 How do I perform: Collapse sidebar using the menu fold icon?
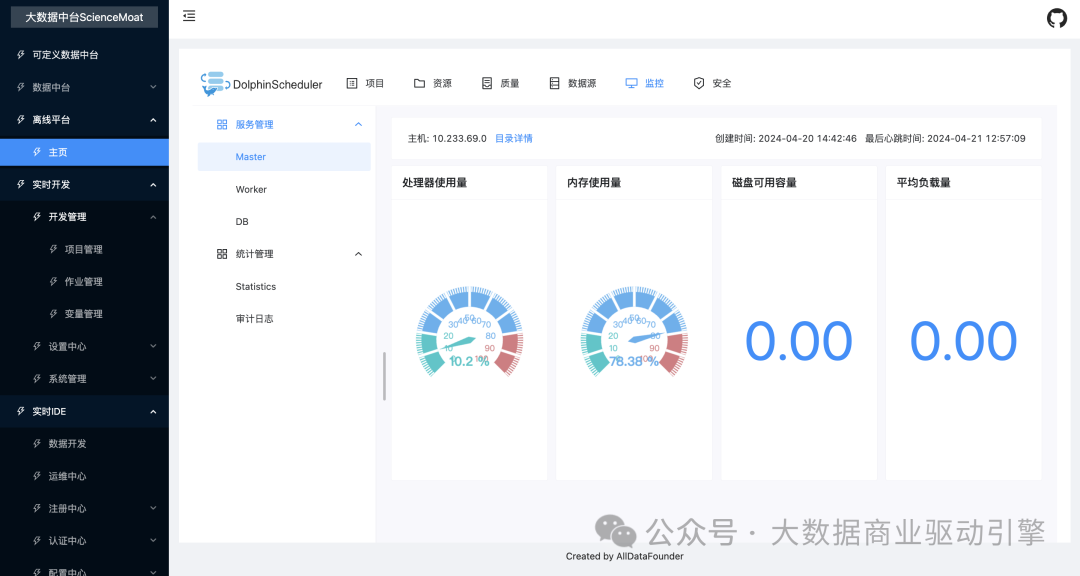click(x=189, y=16)
